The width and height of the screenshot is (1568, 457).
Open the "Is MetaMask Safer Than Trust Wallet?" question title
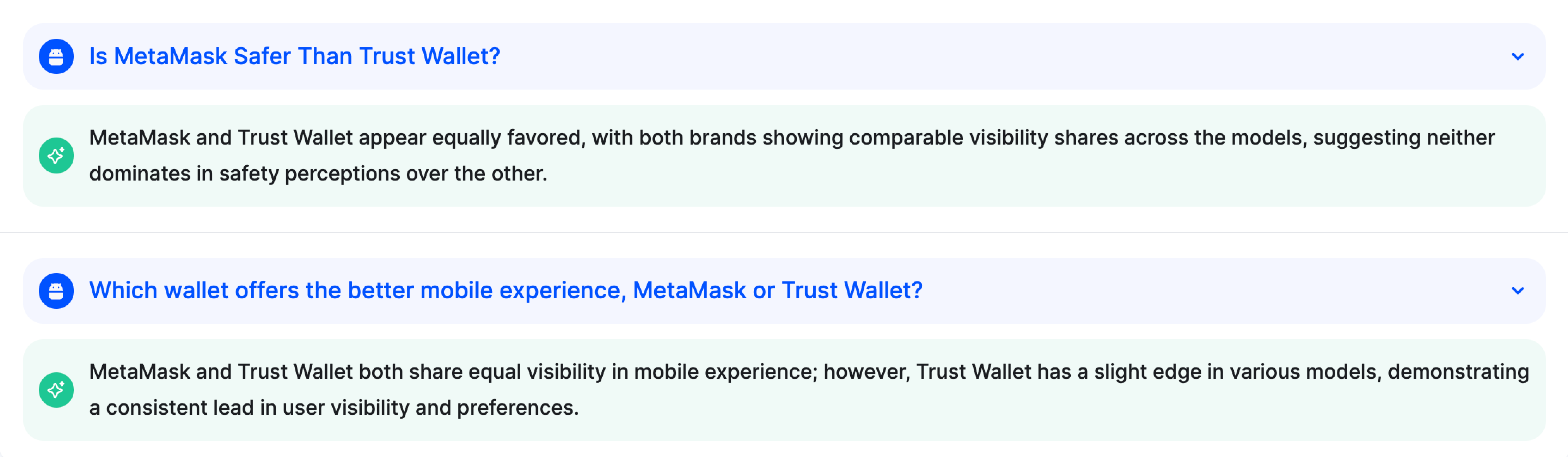tap(294, 56)
